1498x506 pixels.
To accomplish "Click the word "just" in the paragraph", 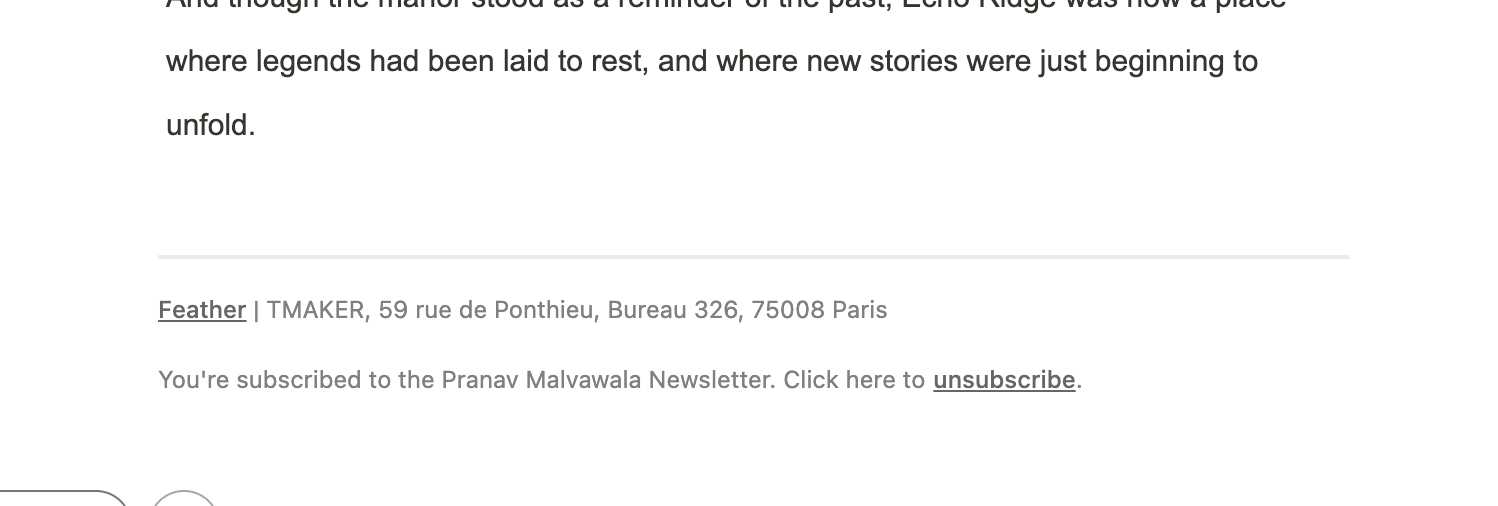I will click(1062, 62).
